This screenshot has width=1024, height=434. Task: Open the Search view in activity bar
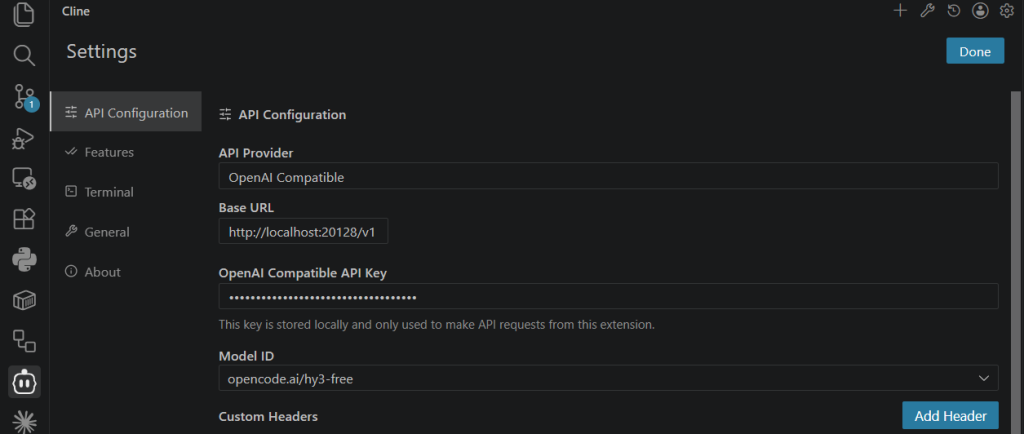(x=24, y=55)
